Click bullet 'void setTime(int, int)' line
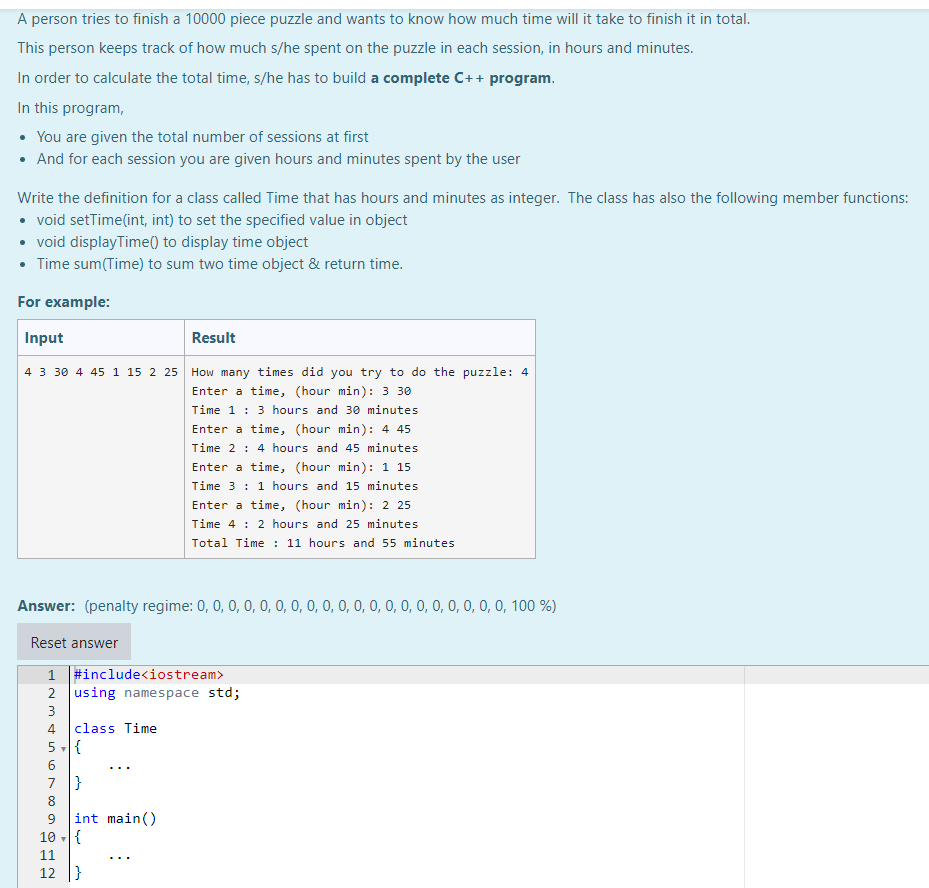This screenshot has height=888, width=929. pos(222,220)
